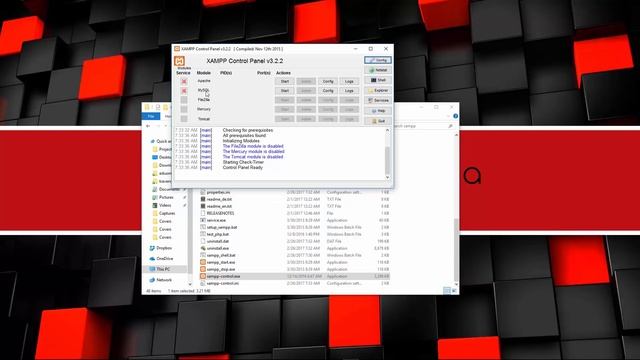
Task: Click the XAMPP log scroll down arrow
Action: pos(387,177)
